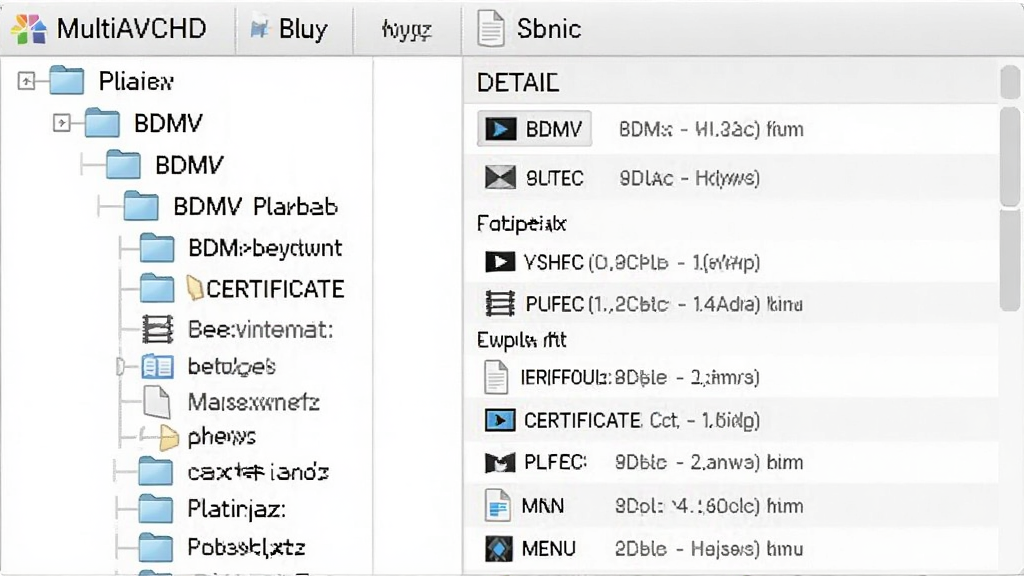Open the hygz tab

pos(407,29)
